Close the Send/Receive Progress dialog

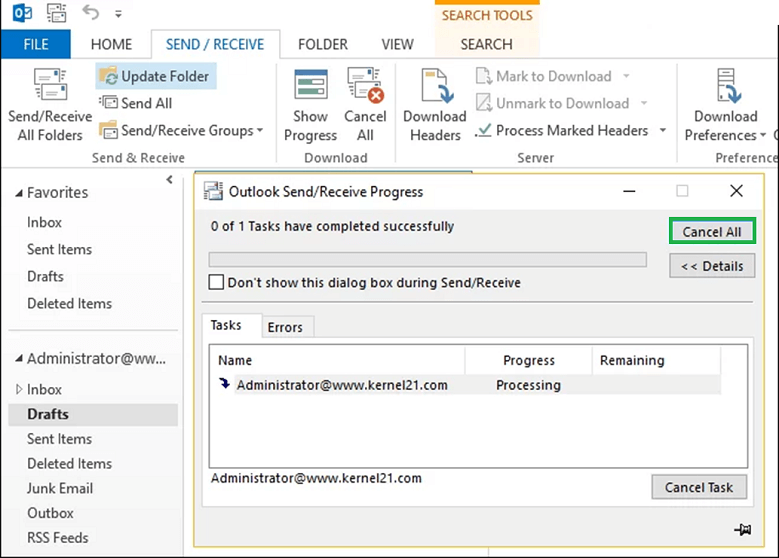(x=736, y=191)
